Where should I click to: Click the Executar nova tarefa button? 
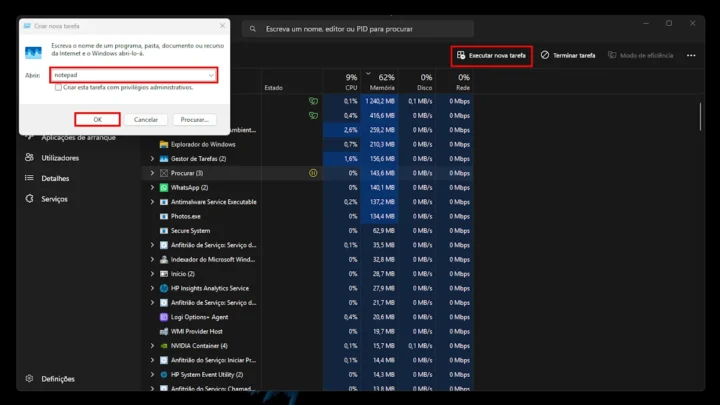pos(491,55)
